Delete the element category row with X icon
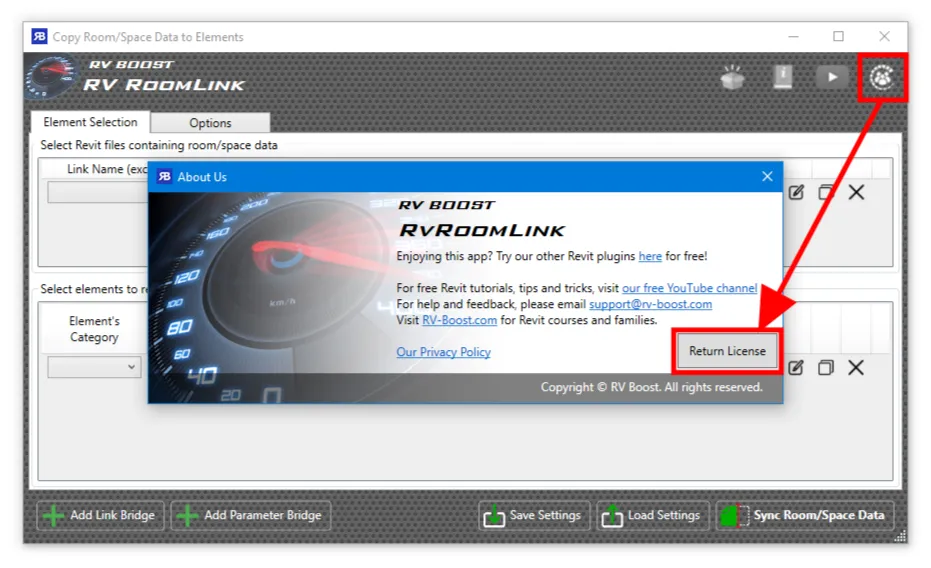Screen dimensions: 931x568 point(856,368)
